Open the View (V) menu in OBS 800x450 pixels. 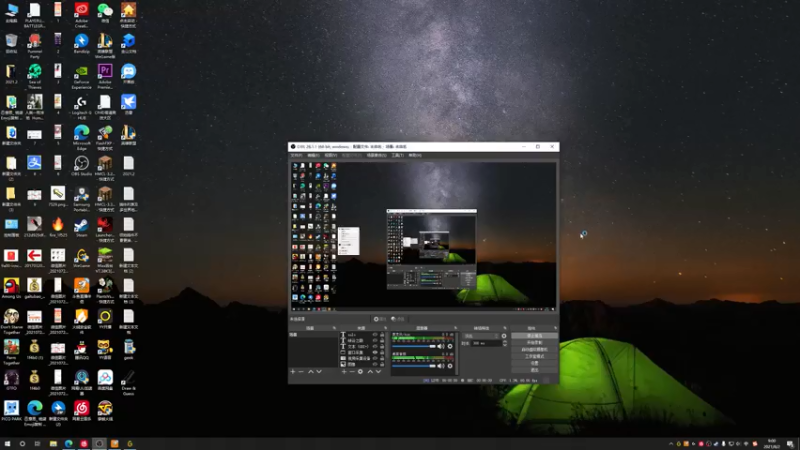(x=331, y=155)
